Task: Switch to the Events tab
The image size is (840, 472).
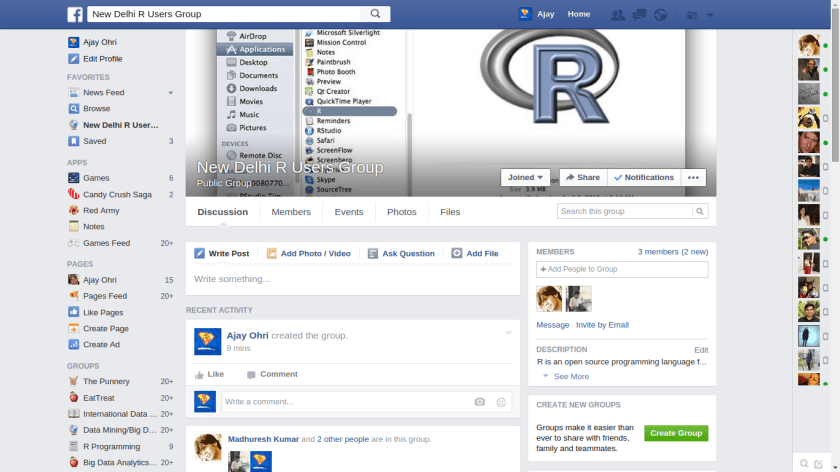Action: click(349, 212)
